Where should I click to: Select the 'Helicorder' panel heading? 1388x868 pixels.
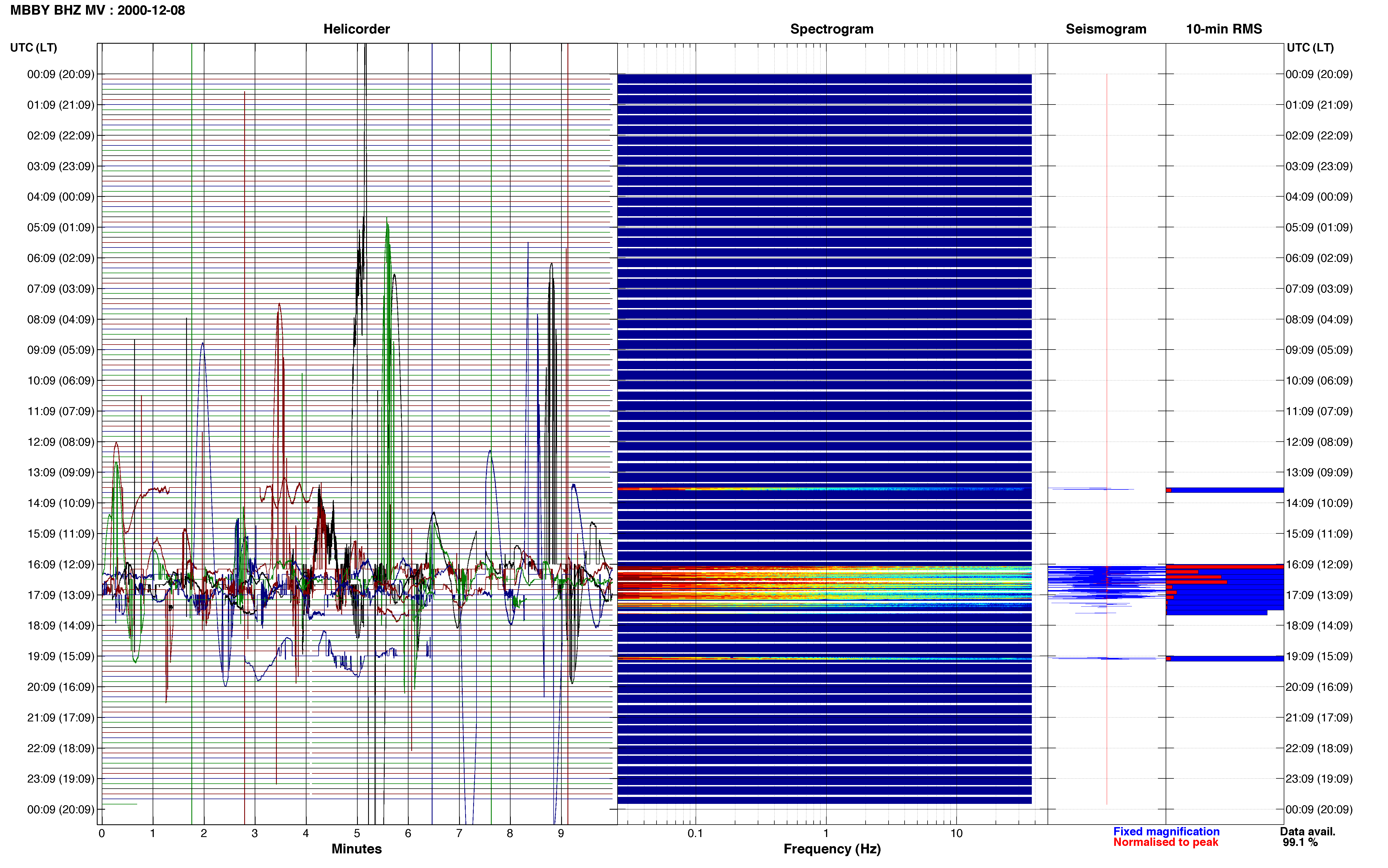tap(356, 29)
